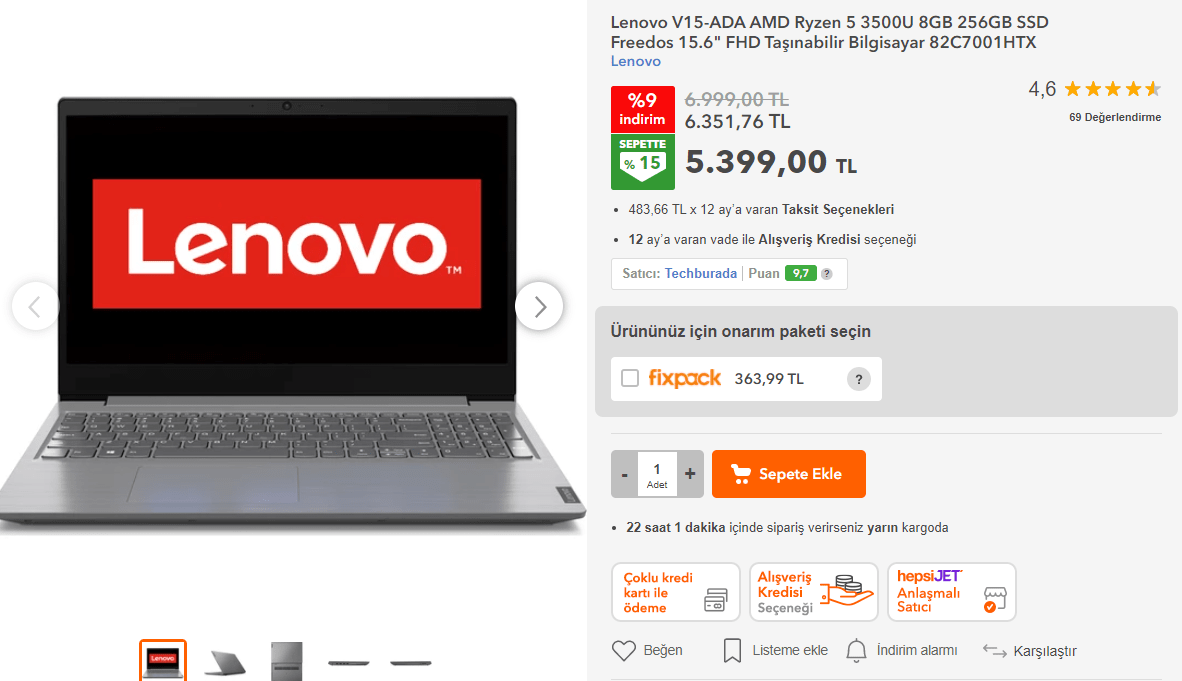Show the next product image with right arrow
1182x681 pixels.
click(x=539, y=306)
